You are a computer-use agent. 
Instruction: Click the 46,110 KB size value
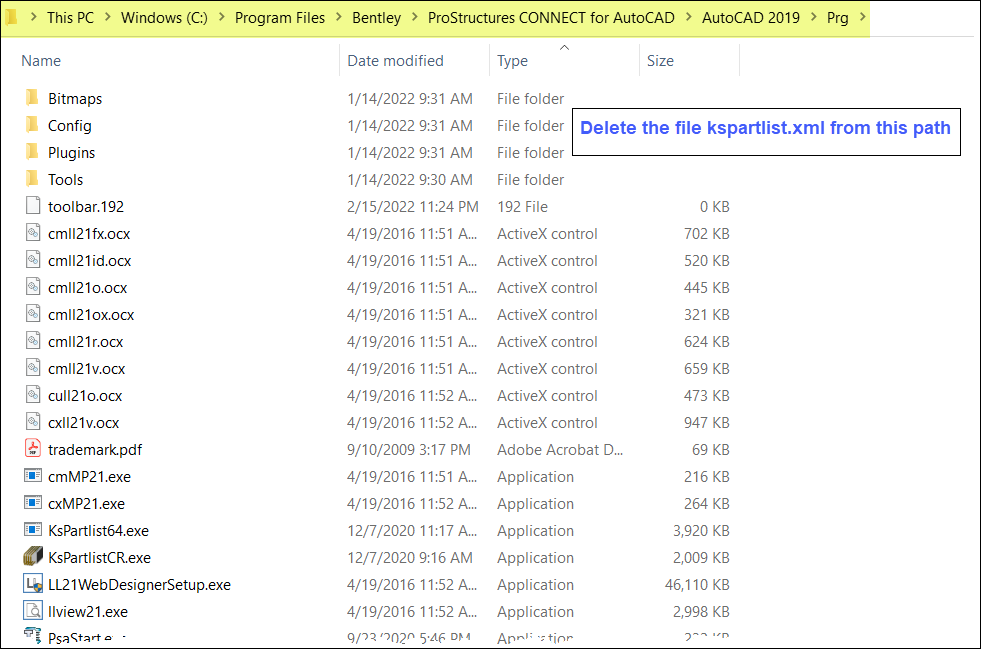click(x=698, y=585)
